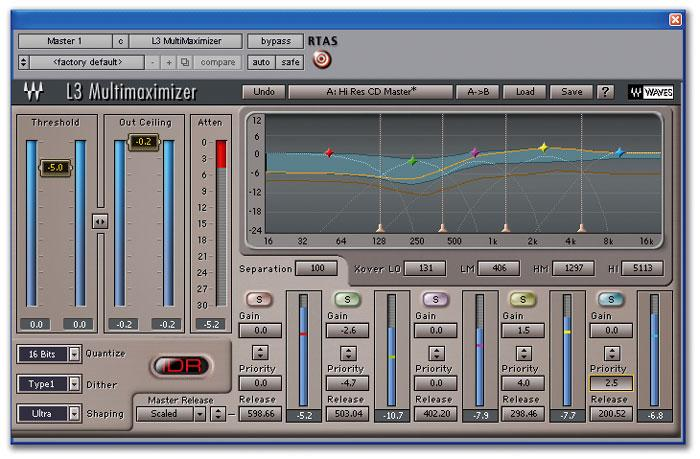Viewport: 700px width, 459px height.
Task: Open the Master 1 track selector
Action: point(65,41)
